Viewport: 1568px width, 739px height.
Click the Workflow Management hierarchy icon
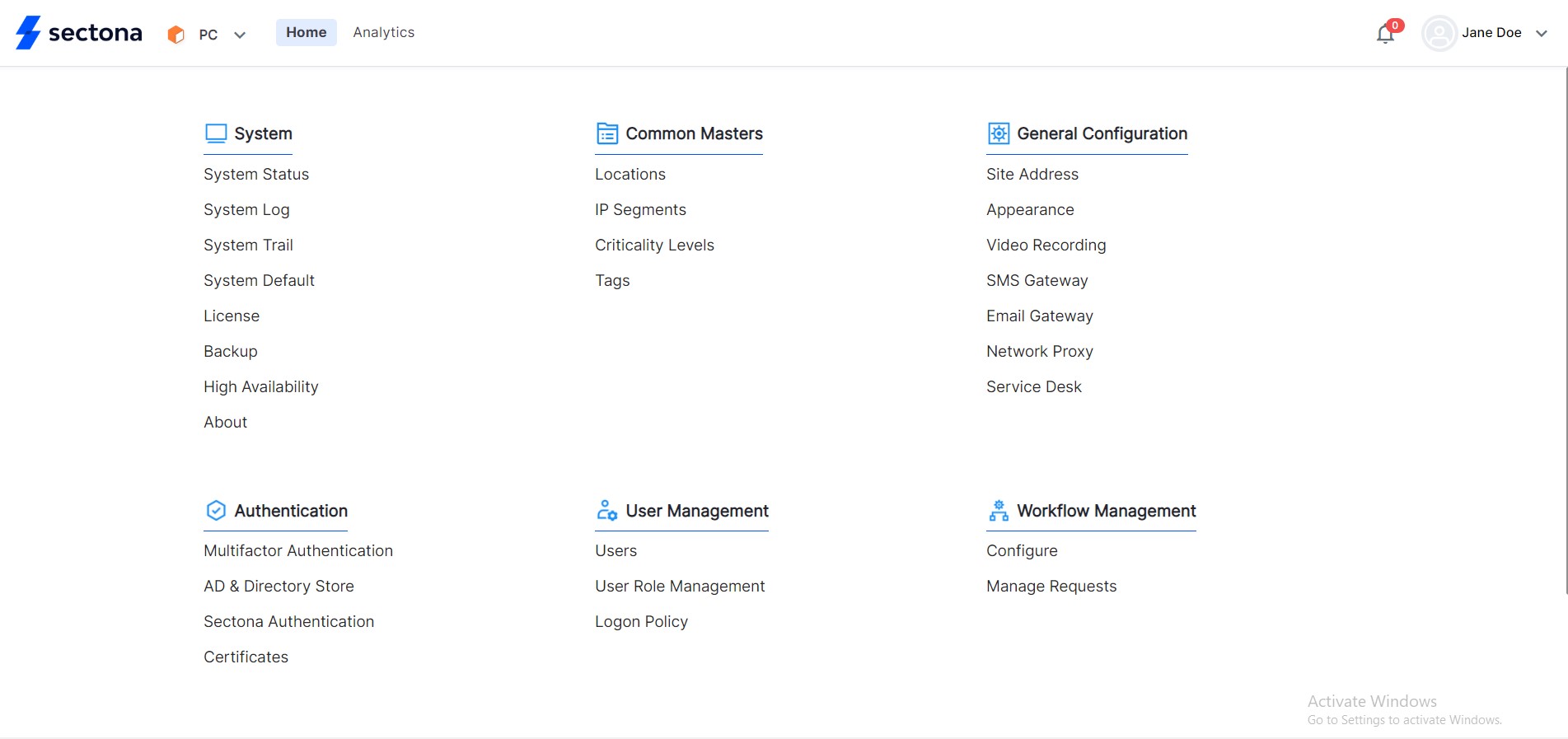(x=999, y=511)
